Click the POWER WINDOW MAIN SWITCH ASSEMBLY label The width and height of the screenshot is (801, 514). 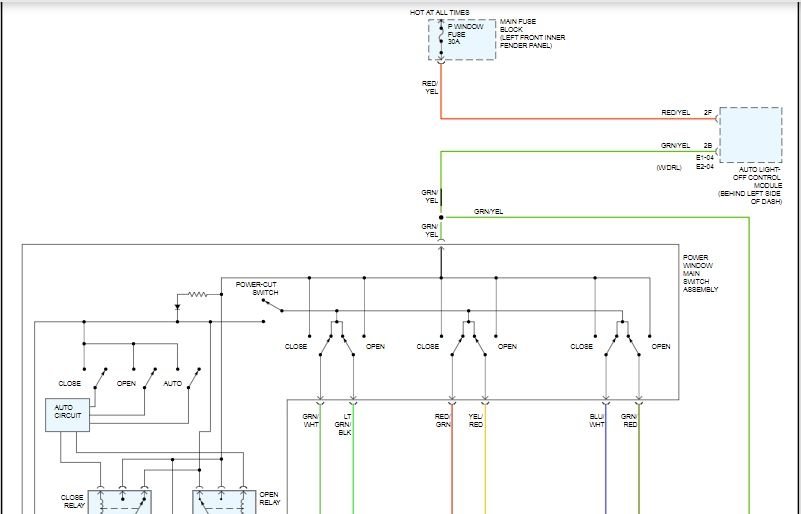click(701, 273)
